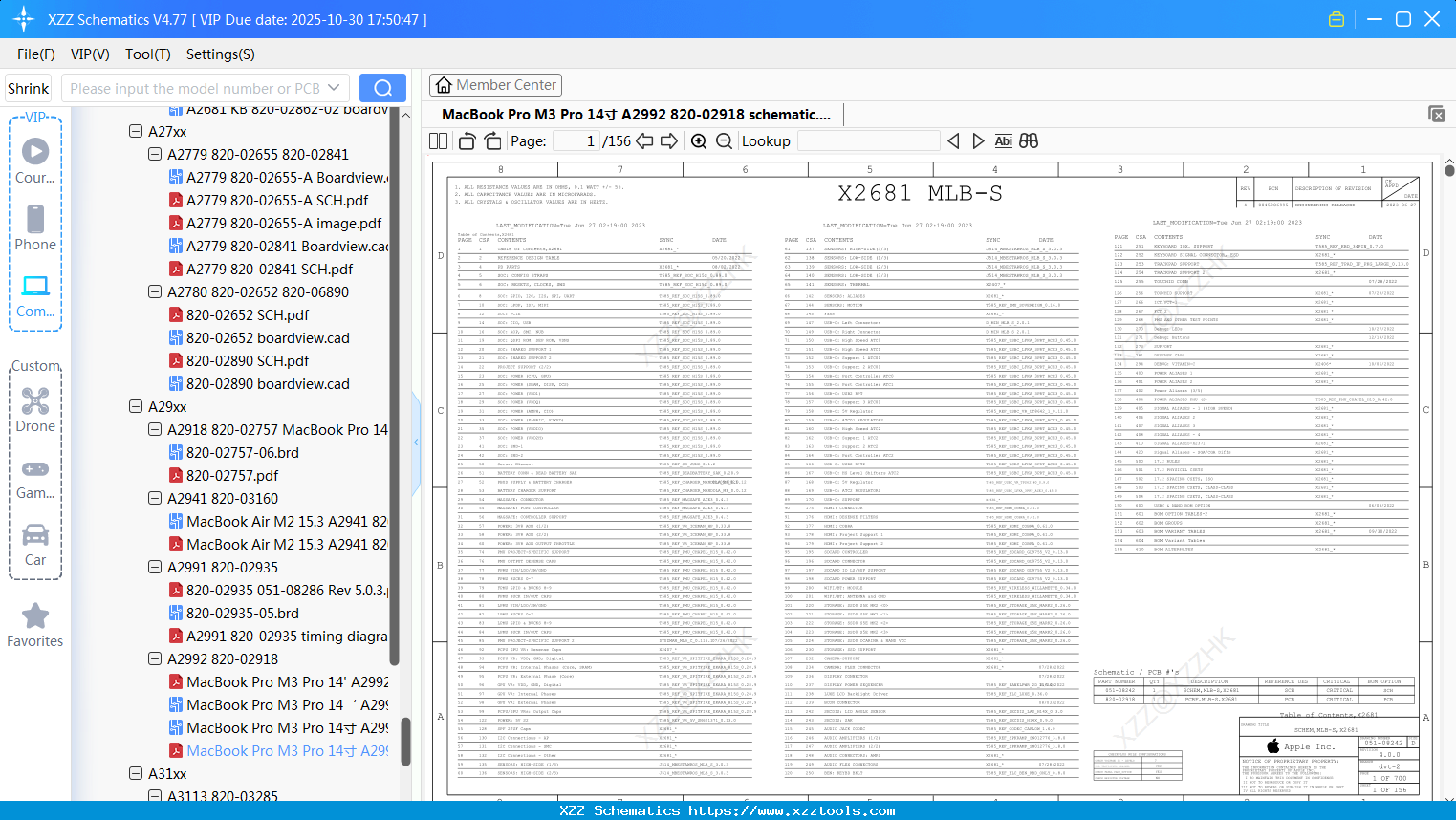Collapse the A27xx tree group
Image resolution: width=1456 pixels, height=820 pixels.
tap(136, 131)
